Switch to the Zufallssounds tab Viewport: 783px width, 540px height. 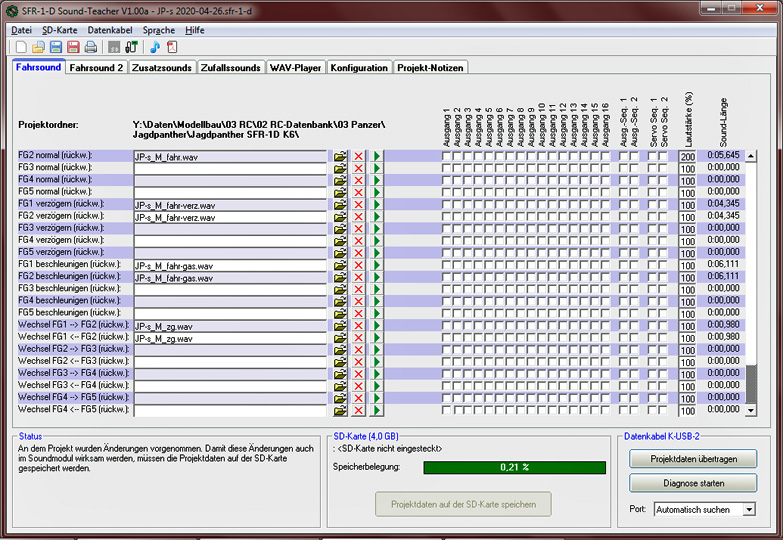231,67
